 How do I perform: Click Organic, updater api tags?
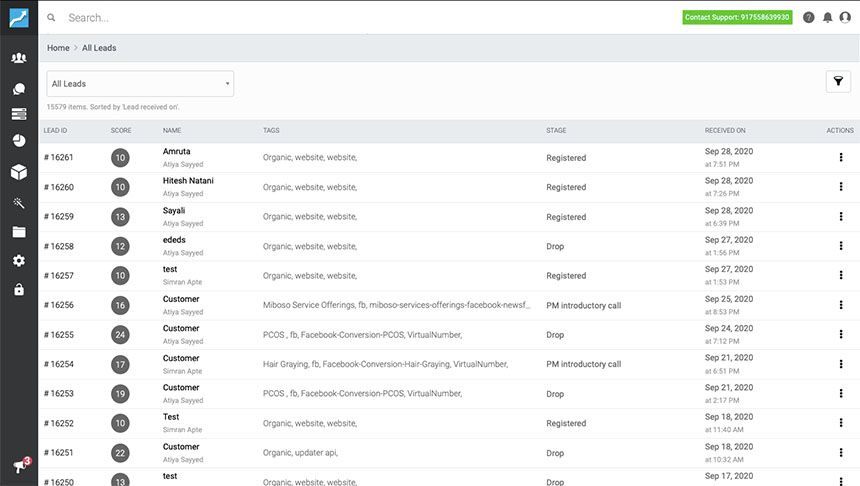point(301,453)
